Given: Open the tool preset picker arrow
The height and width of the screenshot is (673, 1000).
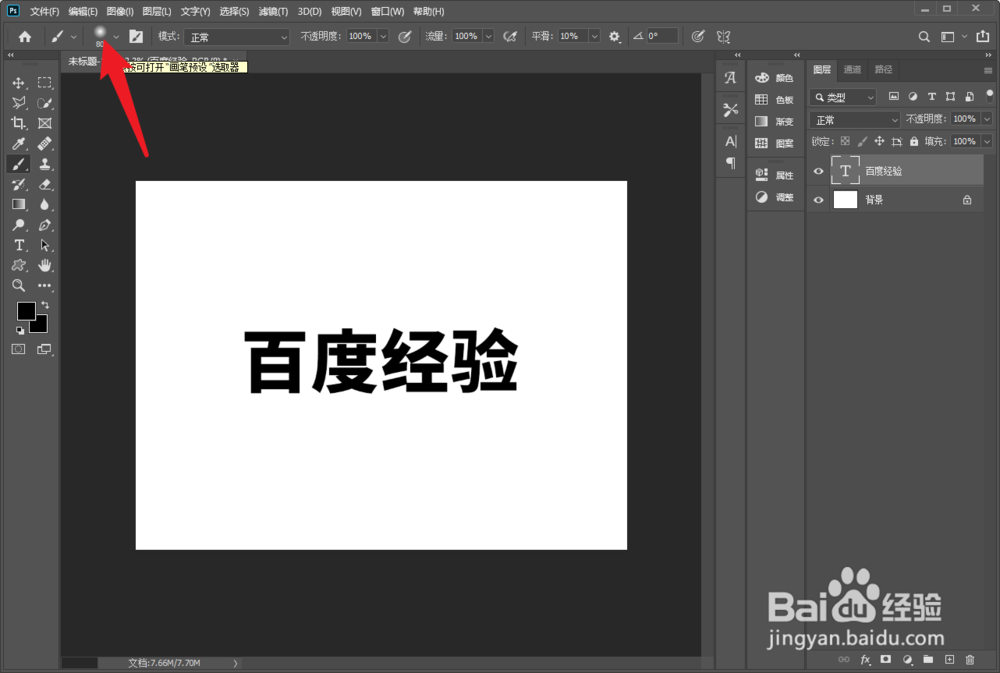Looking at the screenshot, I should tap(73, 36).
